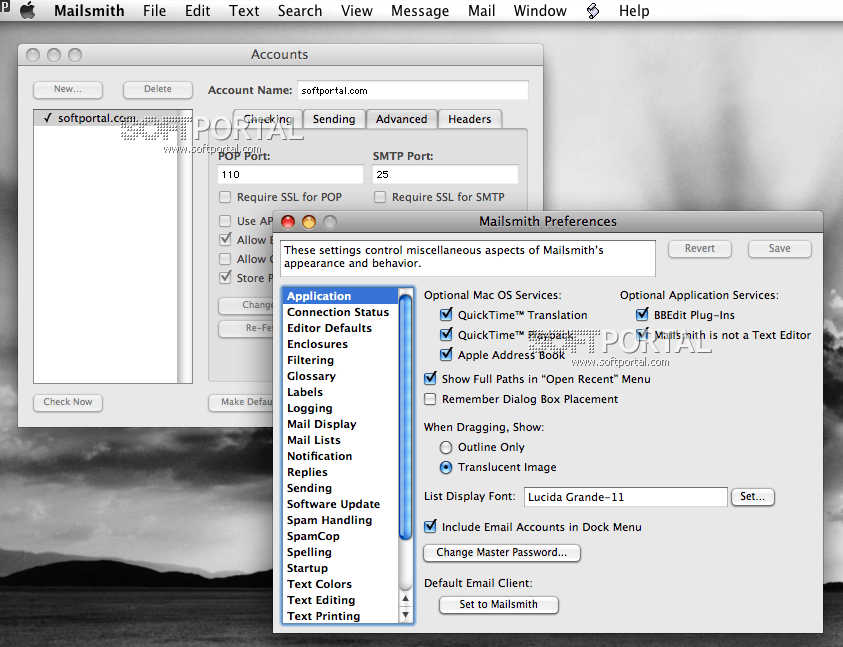Click New... in Accounts window
This screenshot has width=843, height=647.
[68, 89]
